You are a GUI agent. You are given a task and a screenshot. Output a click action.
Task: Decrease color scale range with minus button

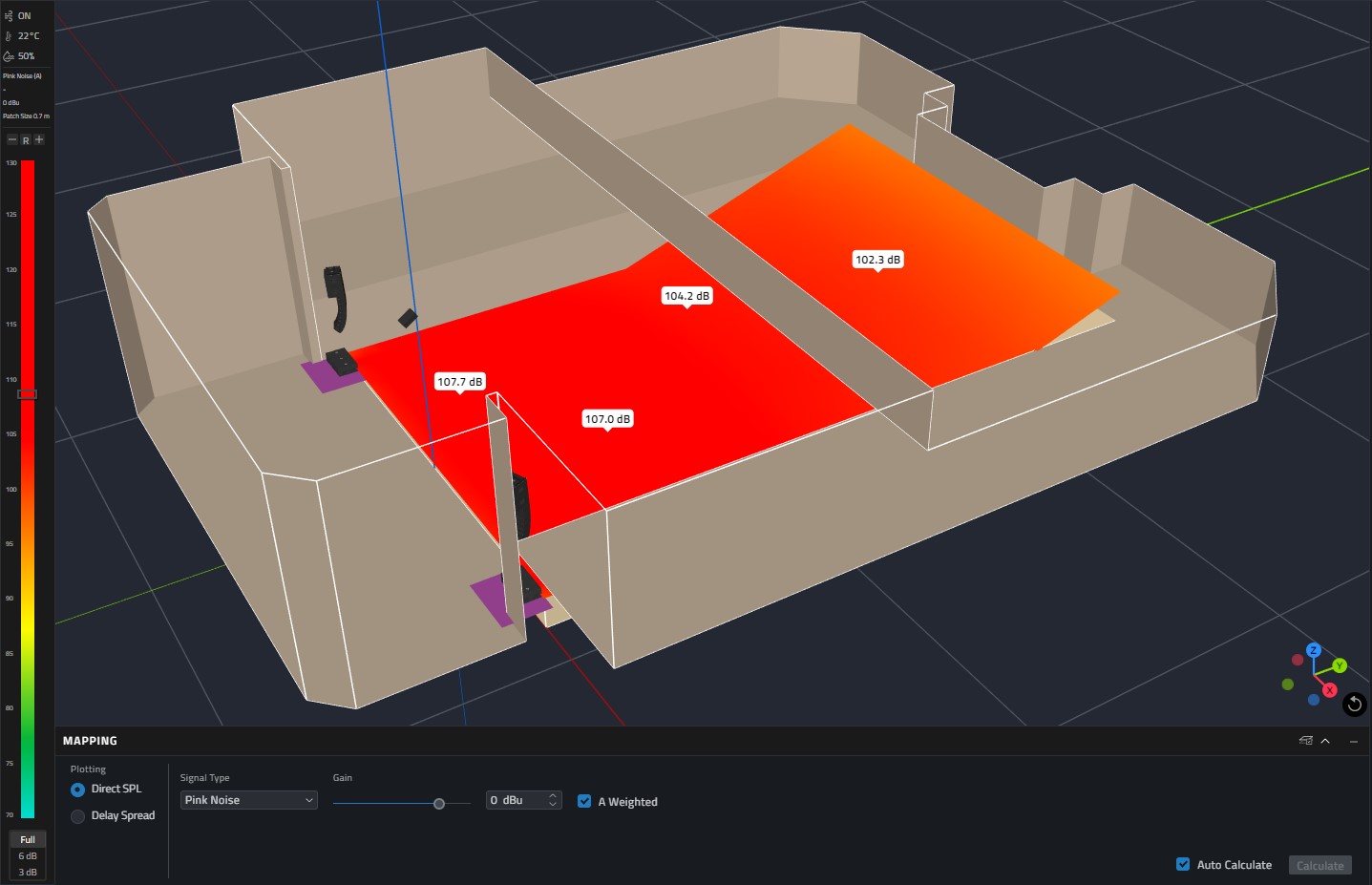[12, 139]
